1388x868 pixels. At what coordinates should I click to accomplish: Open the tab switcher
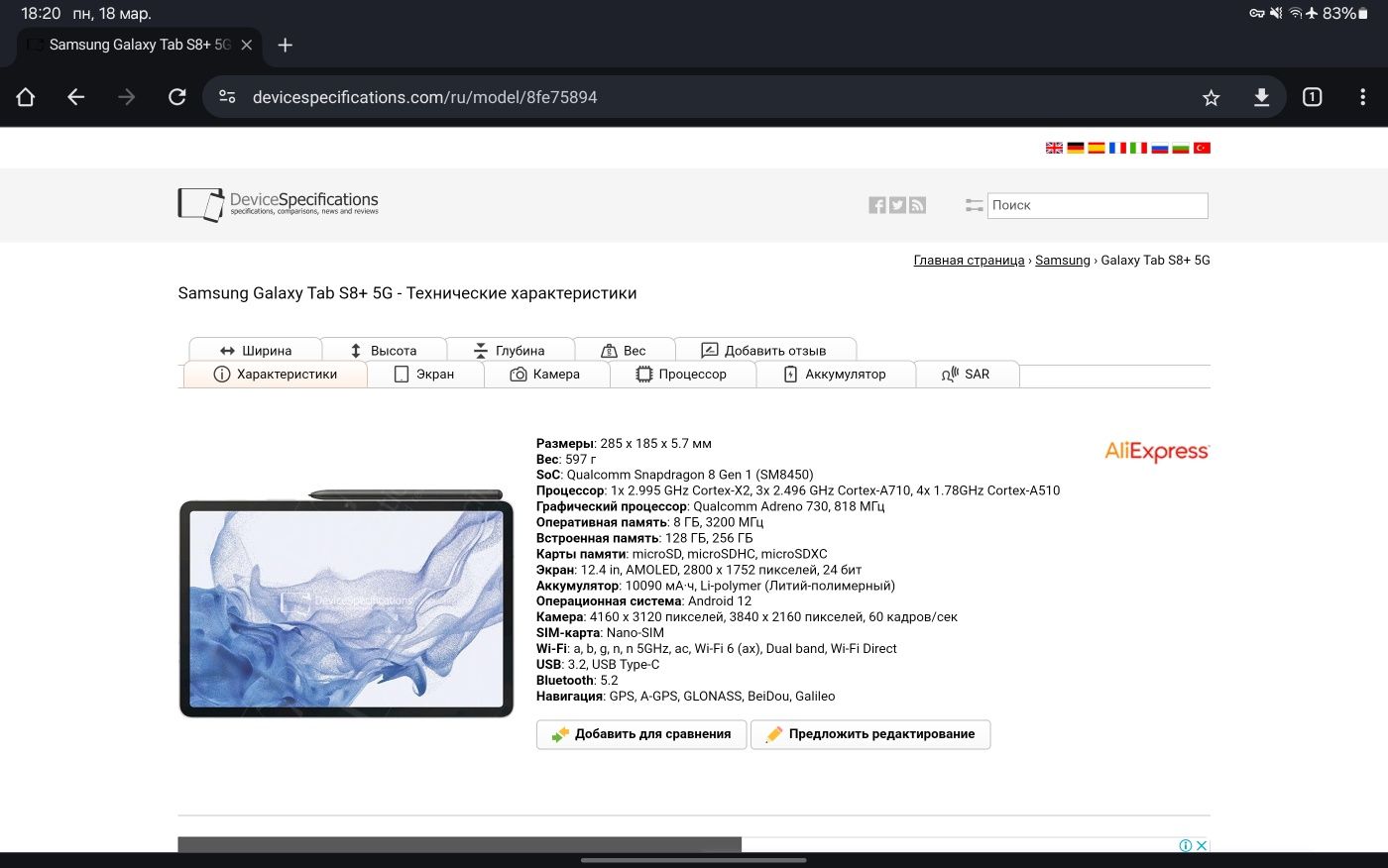pos(1312,97)
